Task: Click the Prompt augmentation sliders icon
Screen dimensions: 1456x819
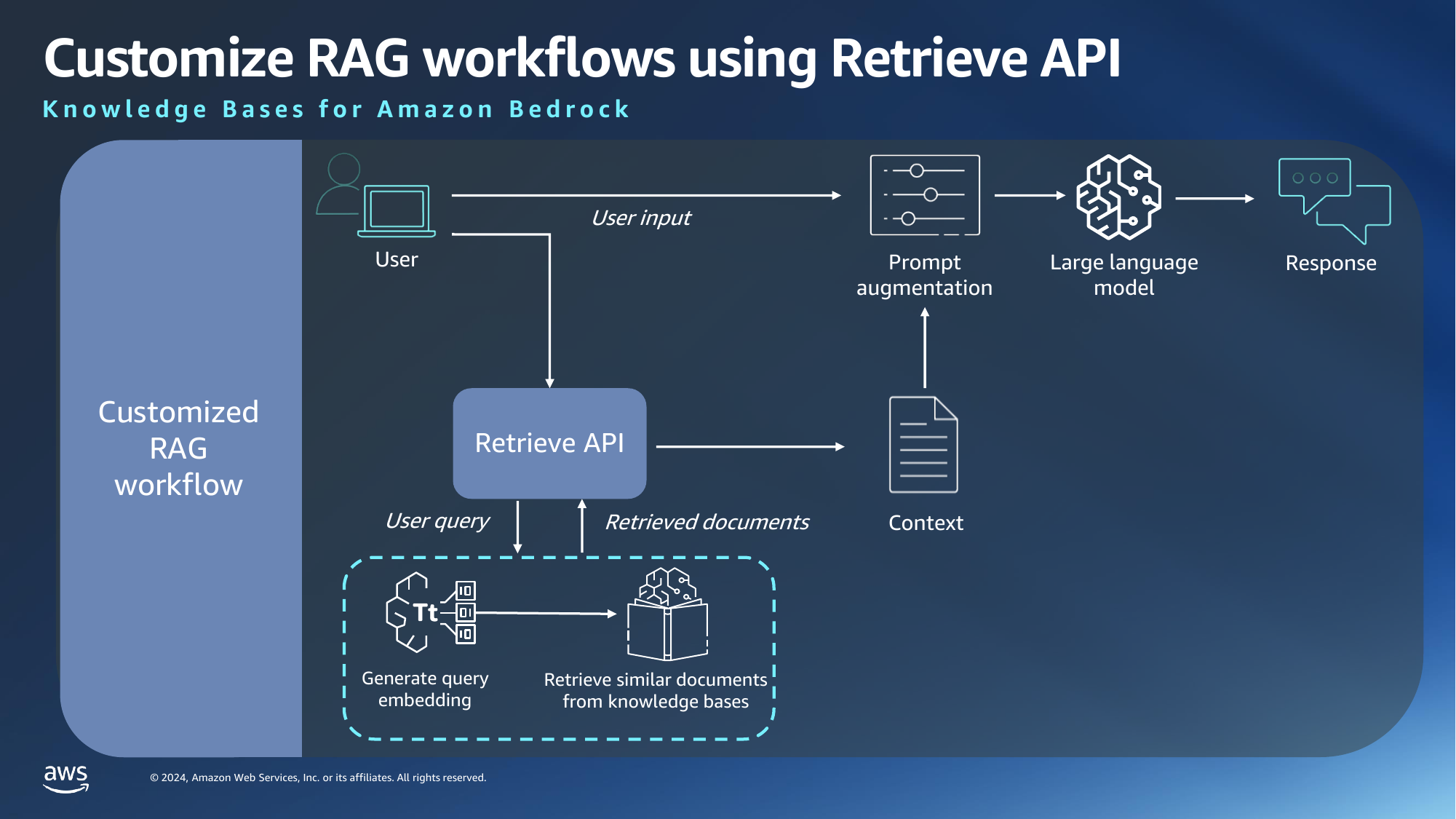Action: point(925,195)
